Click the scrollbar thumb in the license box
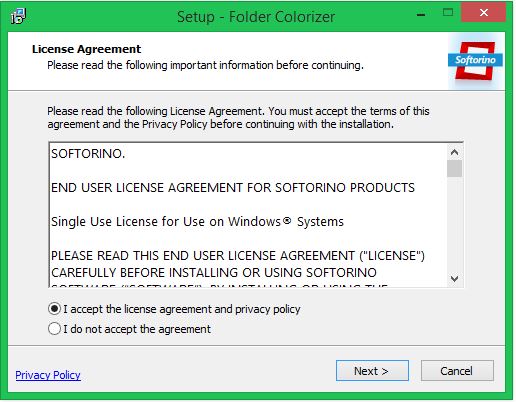516x402 pixels. [x=454, y=169]
